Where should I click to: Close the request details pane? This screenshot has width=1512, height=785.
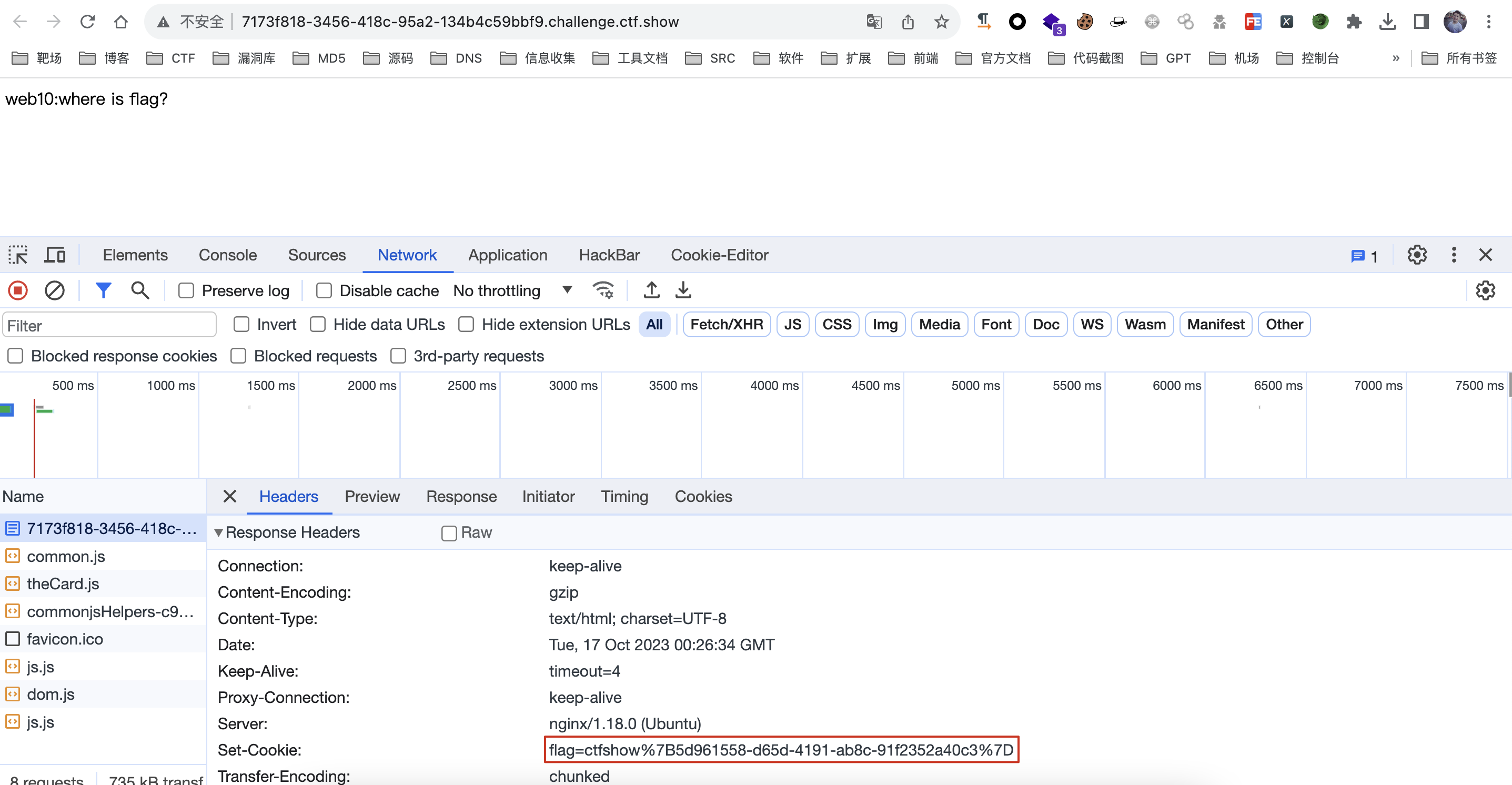pos(229,496)
